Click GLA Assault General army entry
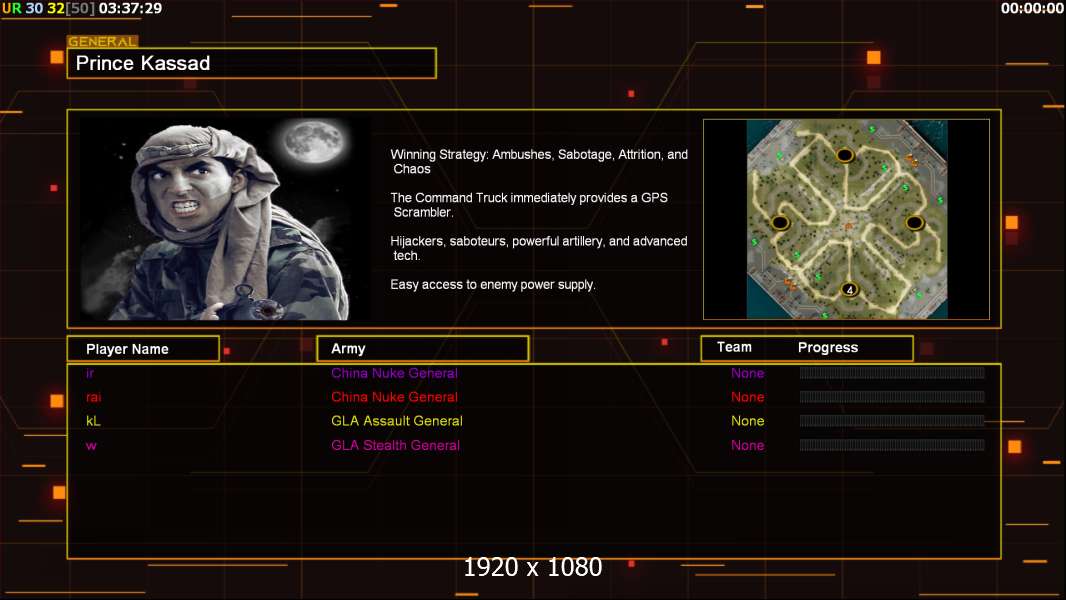Screen dimensions: 1066x600 click(x=396, y=421)
